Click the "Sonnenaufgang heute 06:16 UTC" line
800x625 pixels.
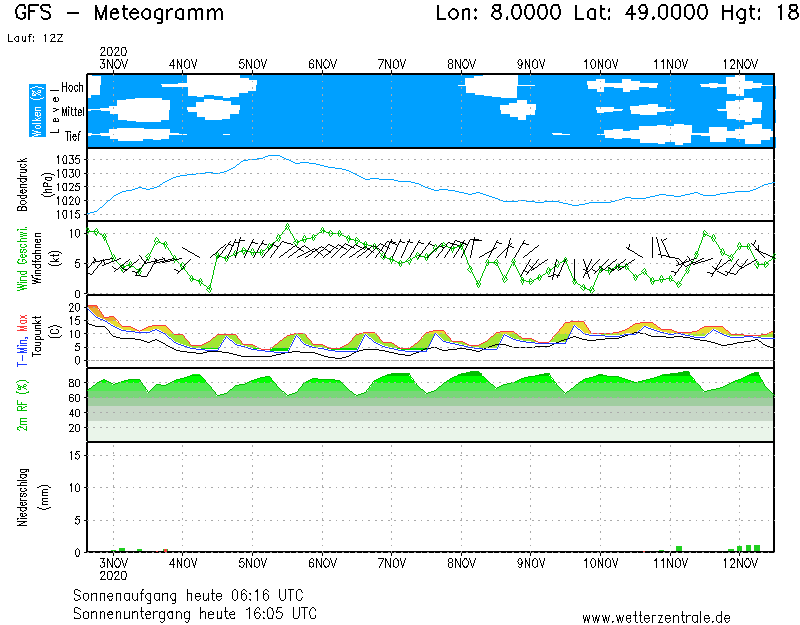click(x=188, y=596)
